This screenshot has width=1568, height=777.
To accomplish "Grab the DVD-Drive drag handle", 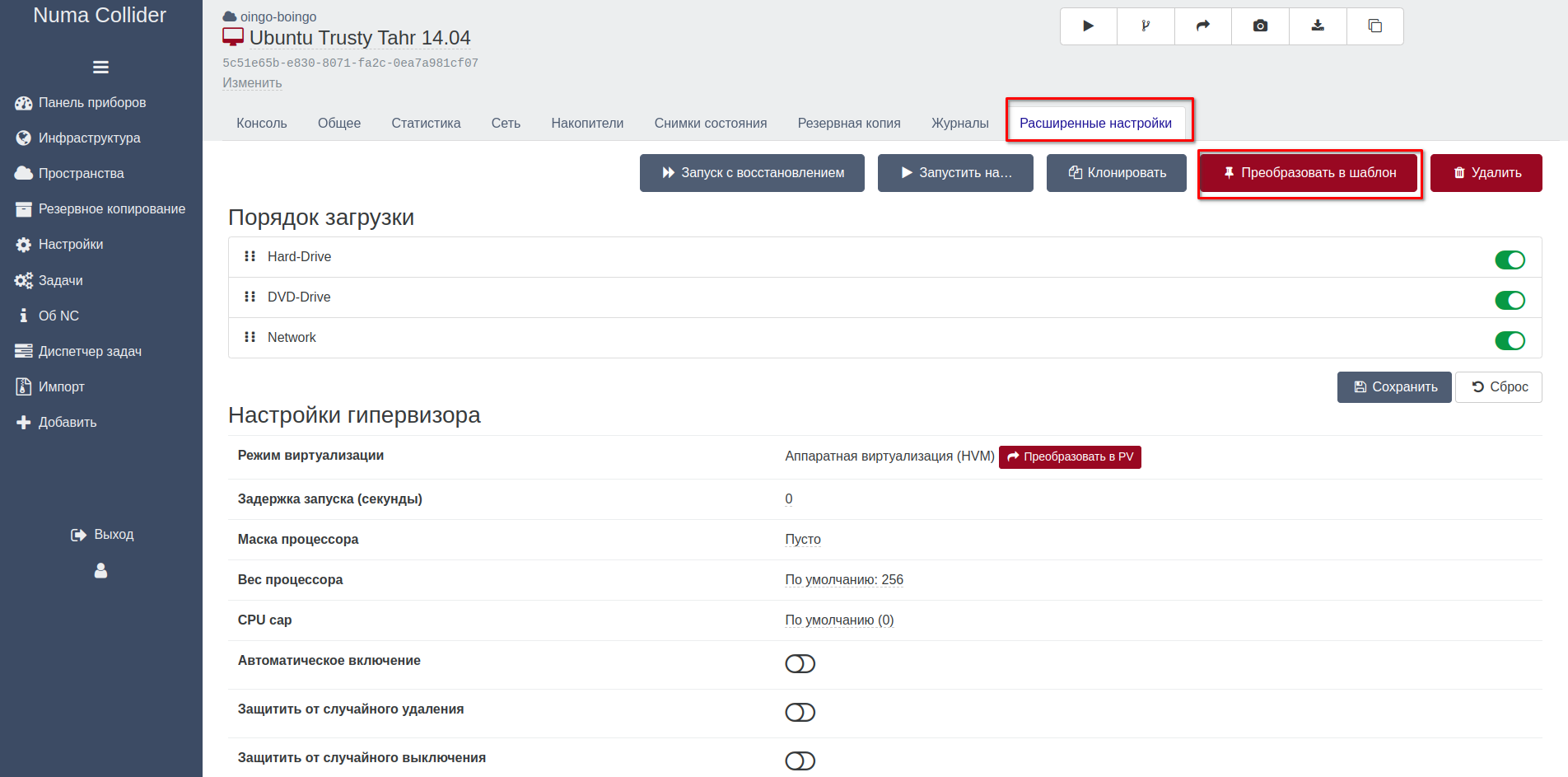I will tap(250, 297).
